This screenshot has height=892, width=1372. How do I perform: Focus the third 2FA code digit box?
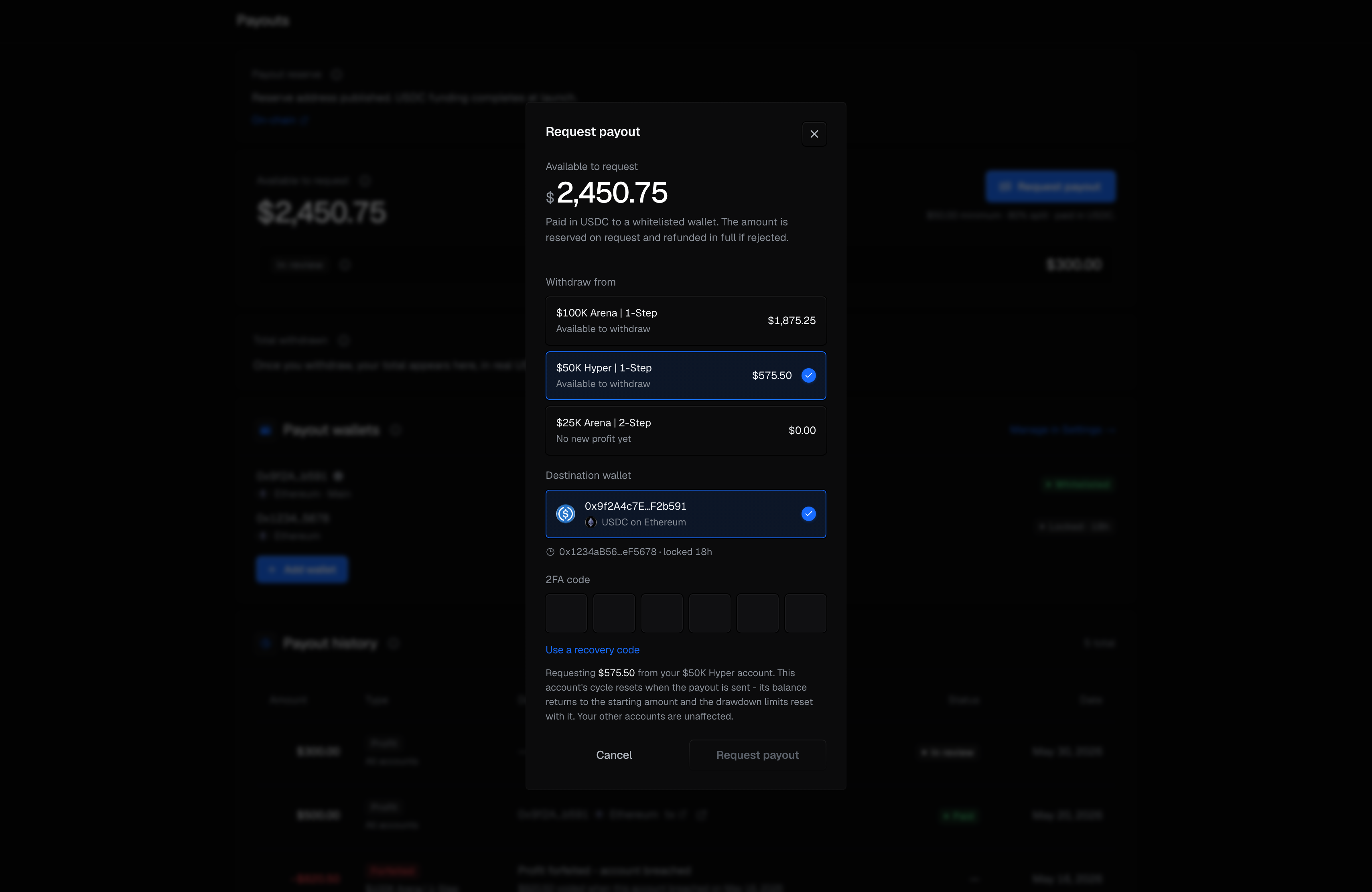tap(662, 613)
